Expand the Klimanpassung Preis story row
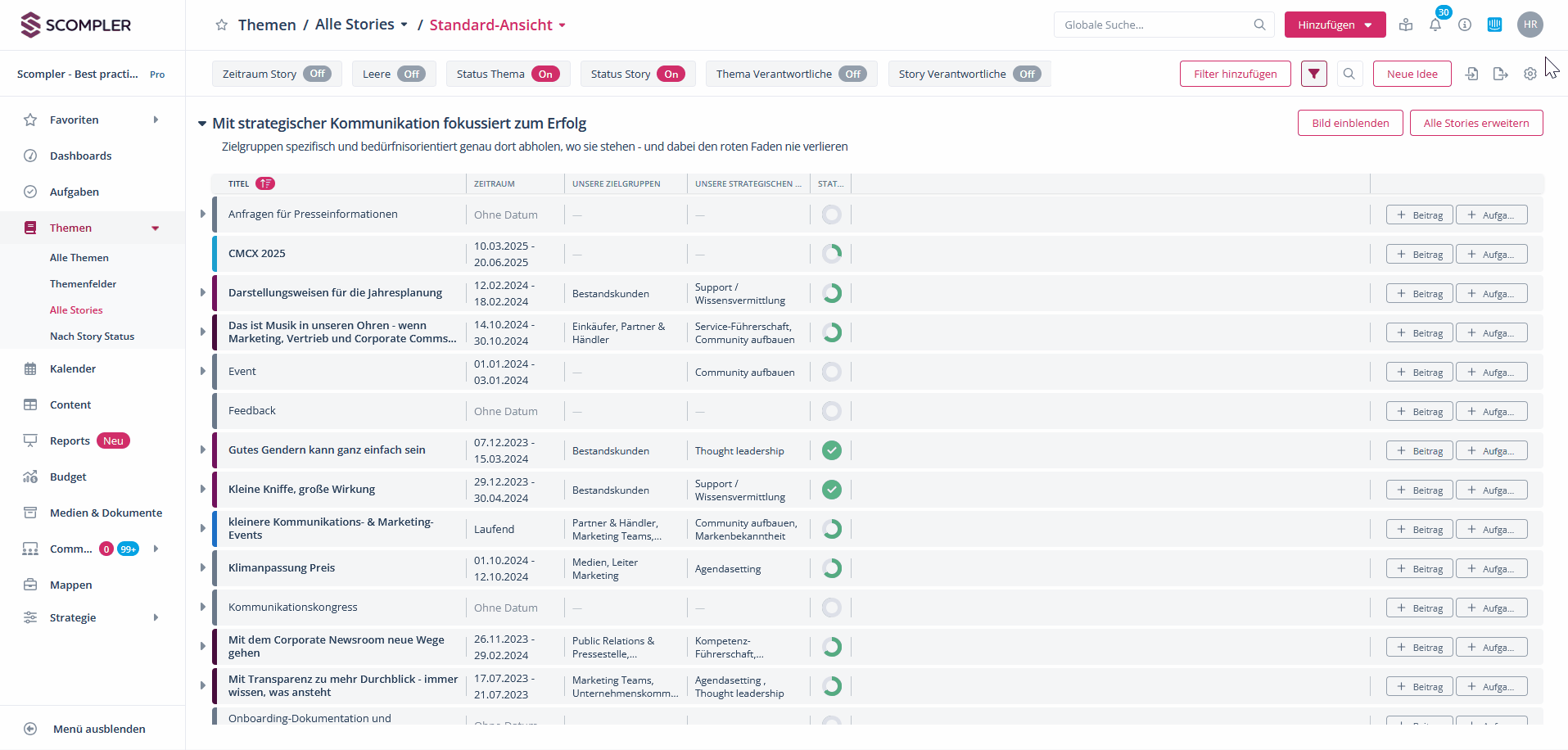1568x750 pixels. (x=203, y=567)
